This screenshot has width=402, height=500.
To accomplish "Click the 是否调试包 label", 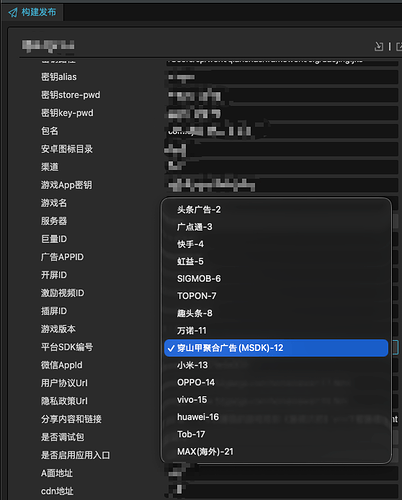I will click(62, 437).
